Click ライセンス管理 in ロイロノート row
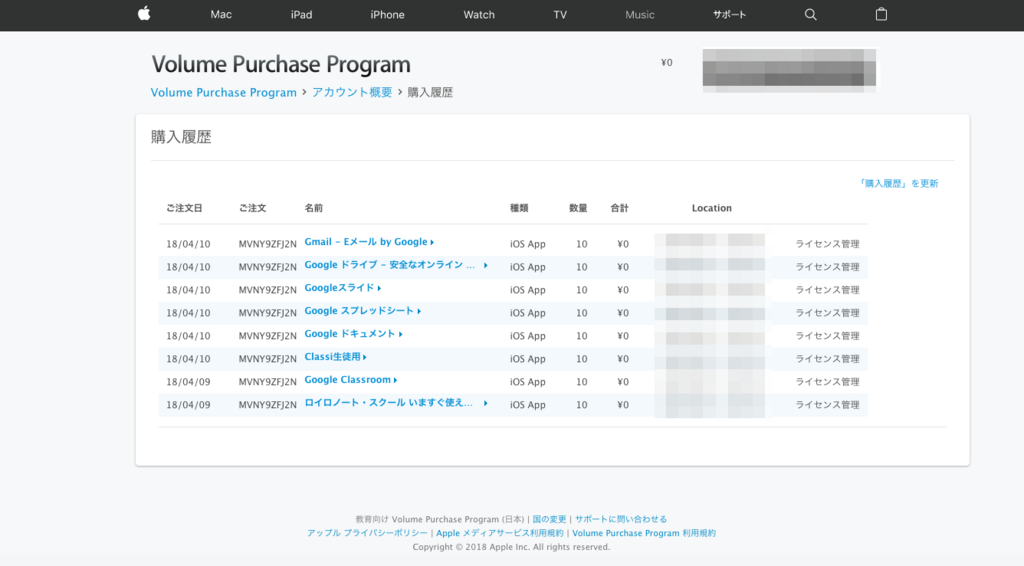This screenshot has width=1024, height=566. [x=827, y=405]
